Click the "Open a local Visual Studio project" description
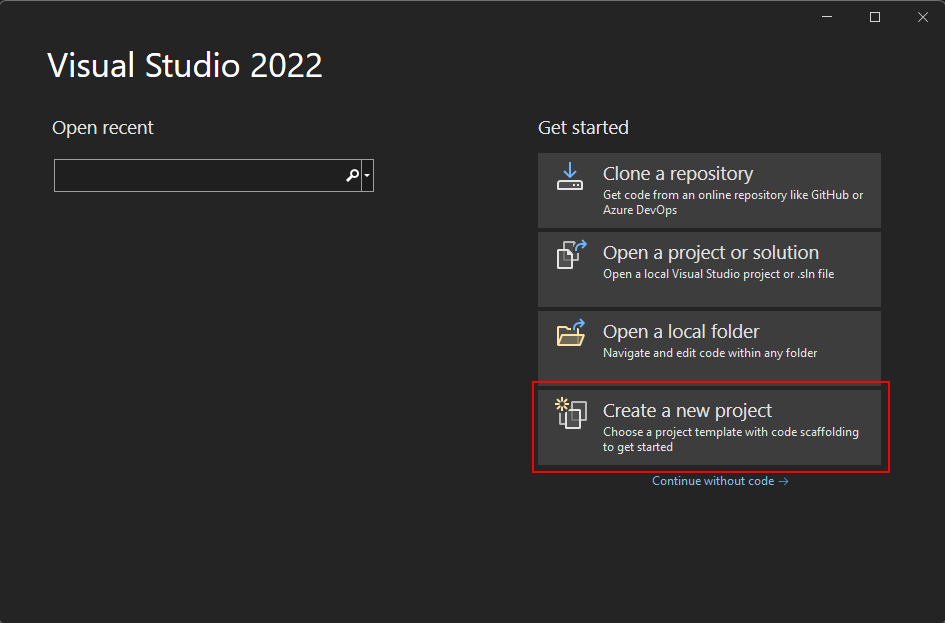This screenshot has width=945, height=623. [718, 274]
